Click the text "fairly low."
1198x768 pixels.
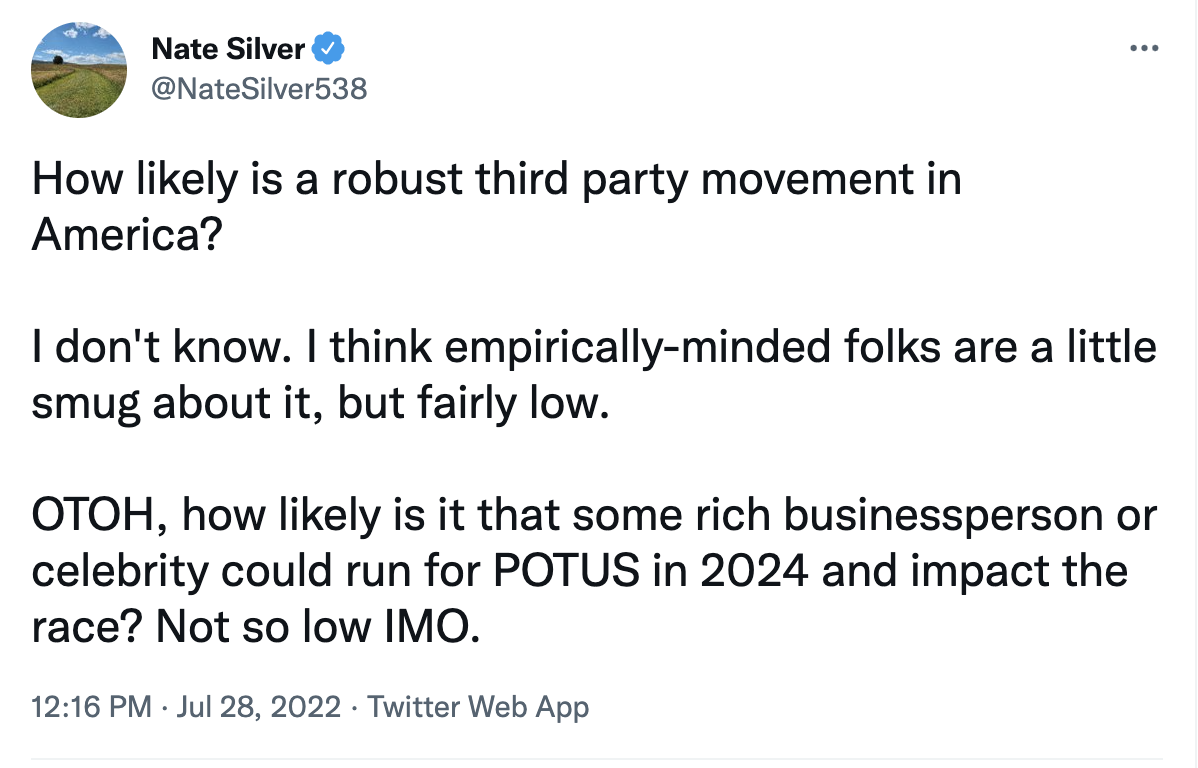(x=513, y=404)
